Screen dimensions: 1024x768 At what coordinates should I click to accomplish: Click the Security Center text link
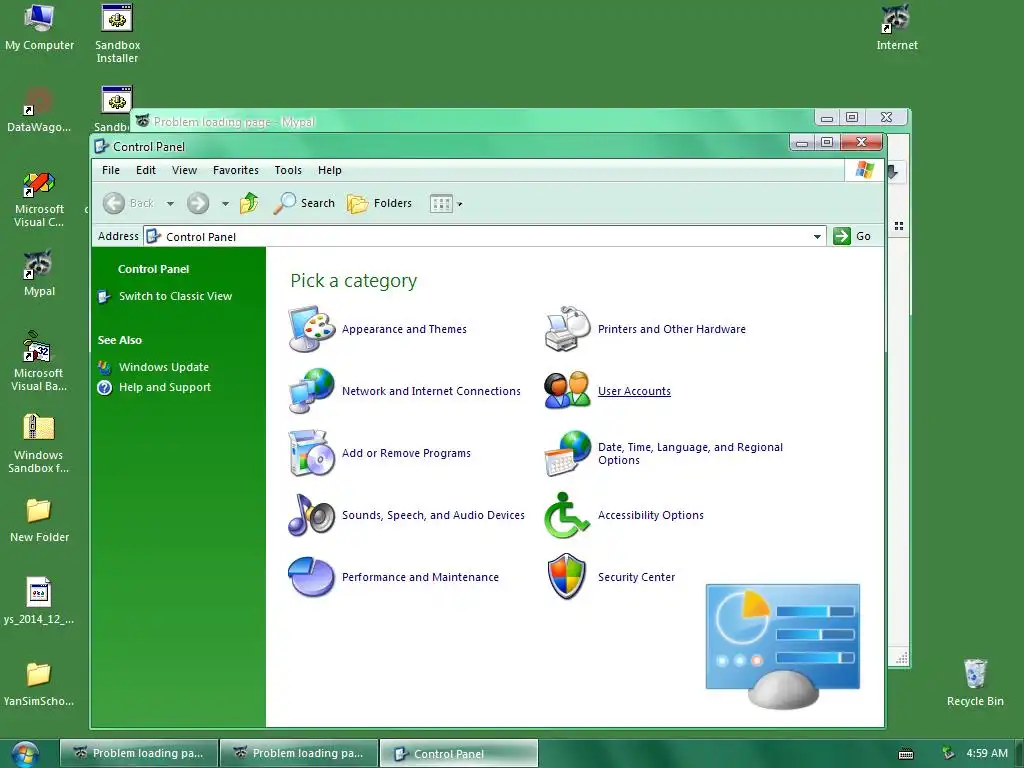click(636, 577)
